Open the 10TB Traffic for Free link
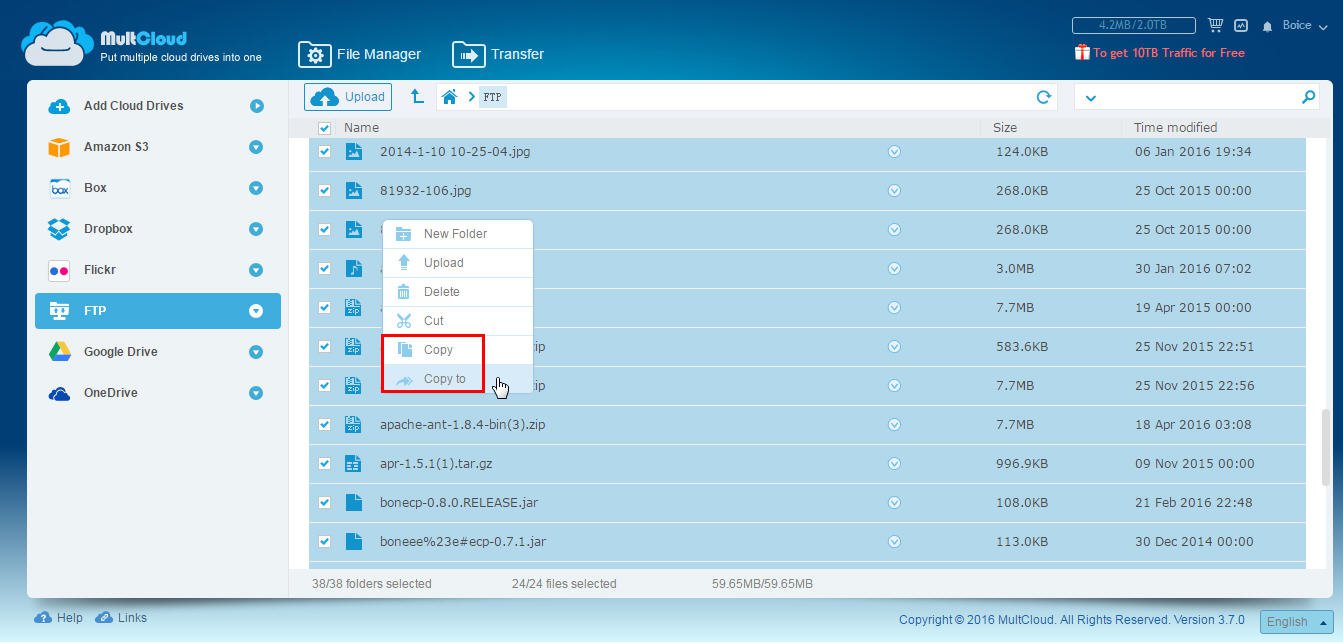 point(1167,53)
